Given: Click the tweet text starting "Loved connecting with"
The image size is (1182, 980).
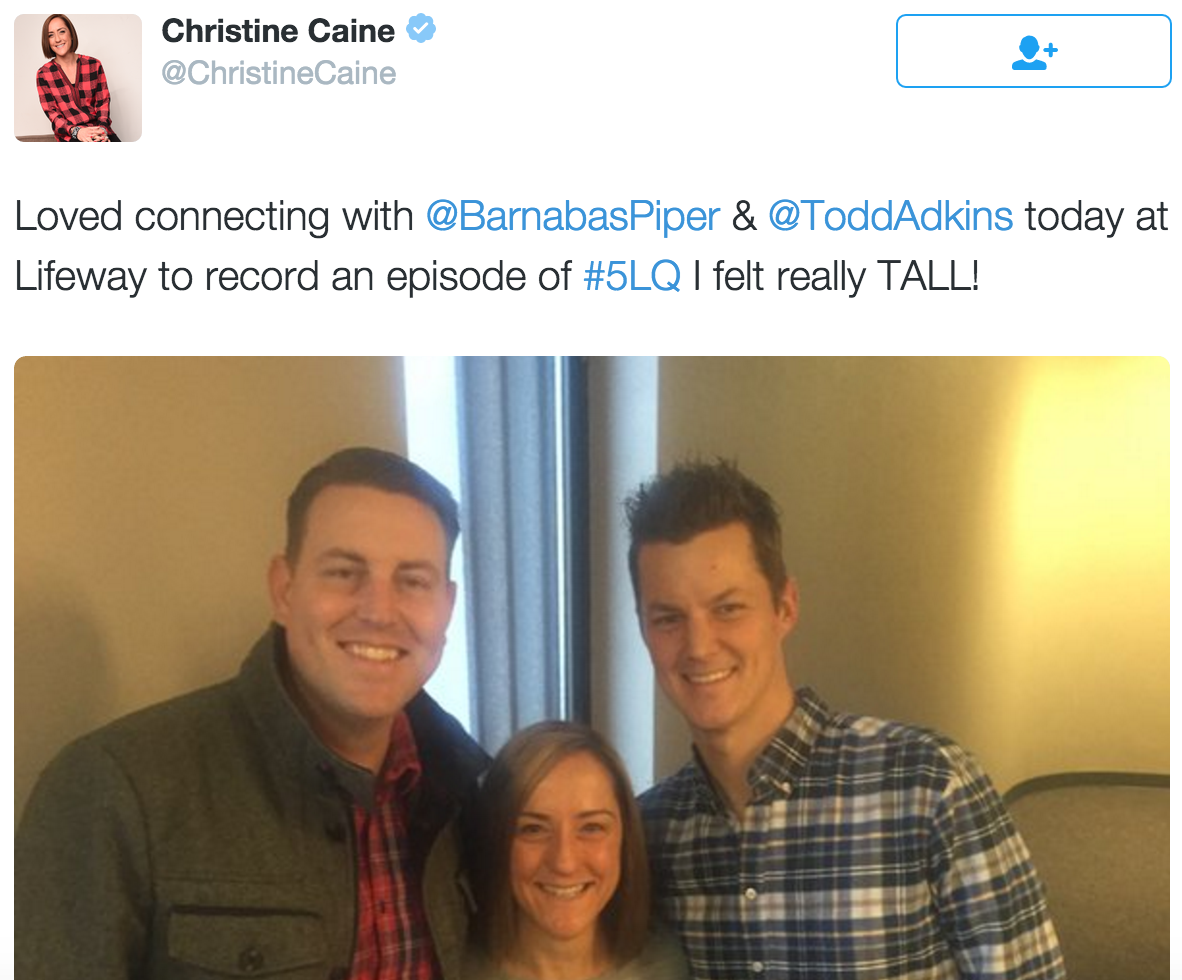Looking at the screenshot, I should click(591, 247).
